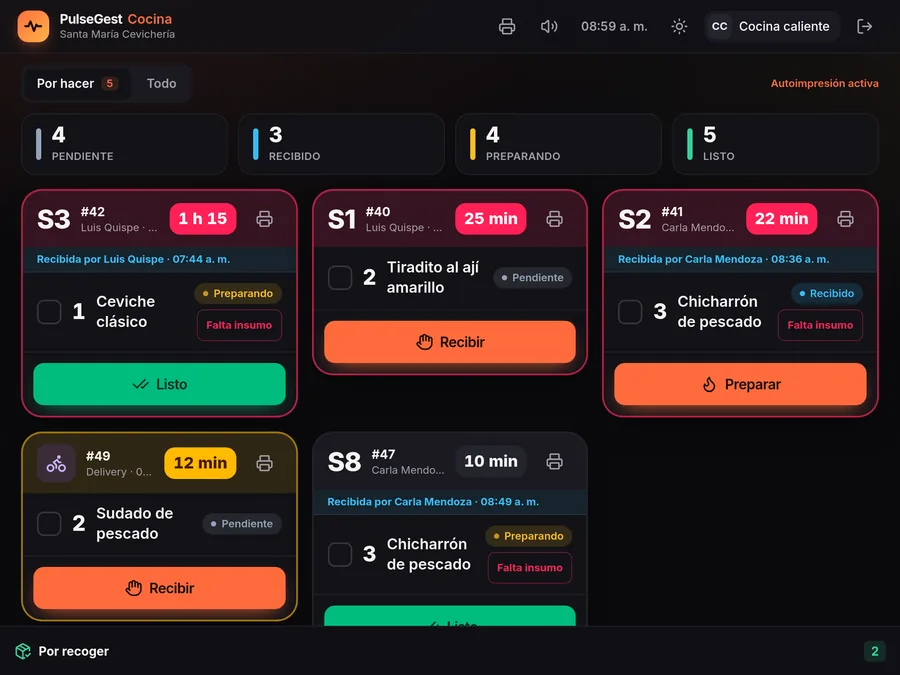Click the Autoimpresión activa link

click(824, 83)
